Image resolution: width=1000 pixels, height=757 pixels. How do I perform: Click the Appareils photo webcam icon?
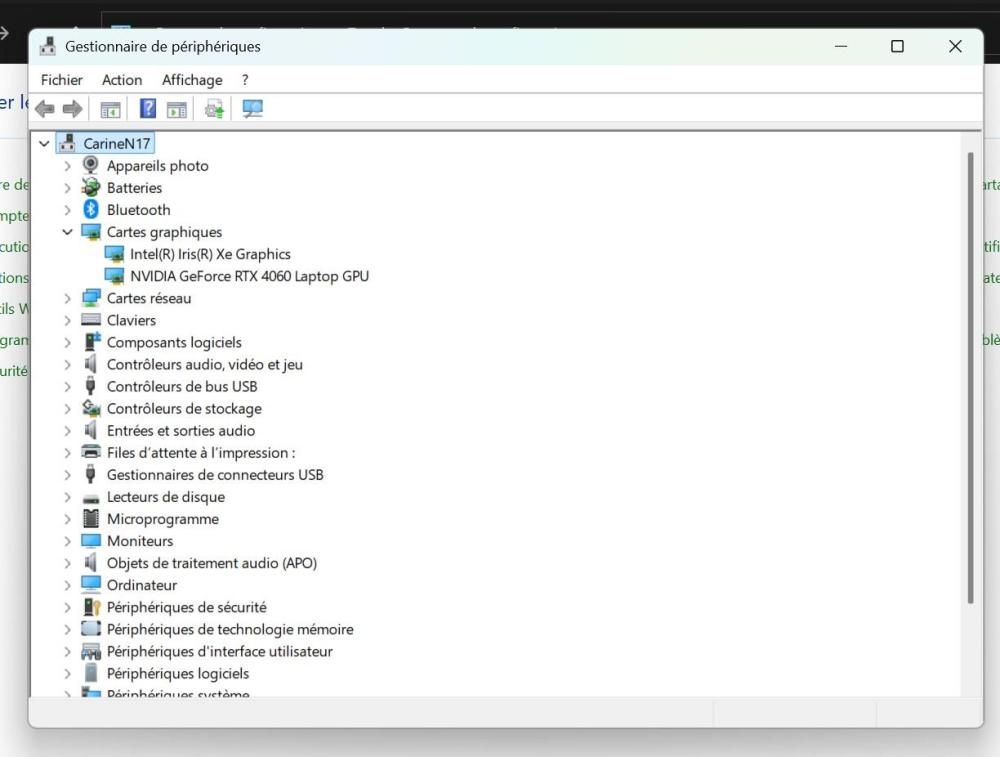pos(91,165)
